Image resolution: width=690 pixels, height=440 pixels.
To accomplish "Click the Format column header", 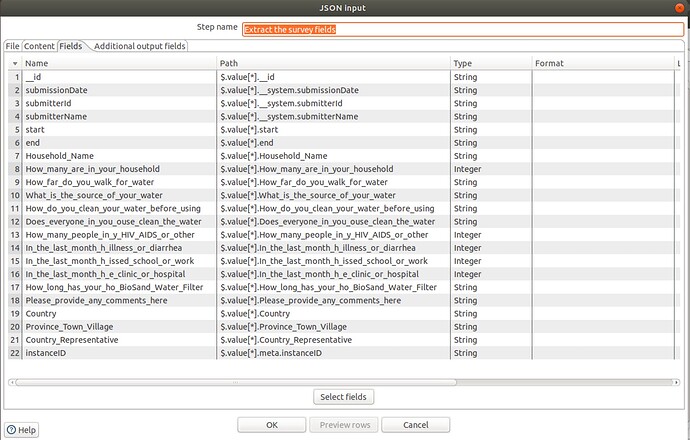I will click(x=603, y=63).
